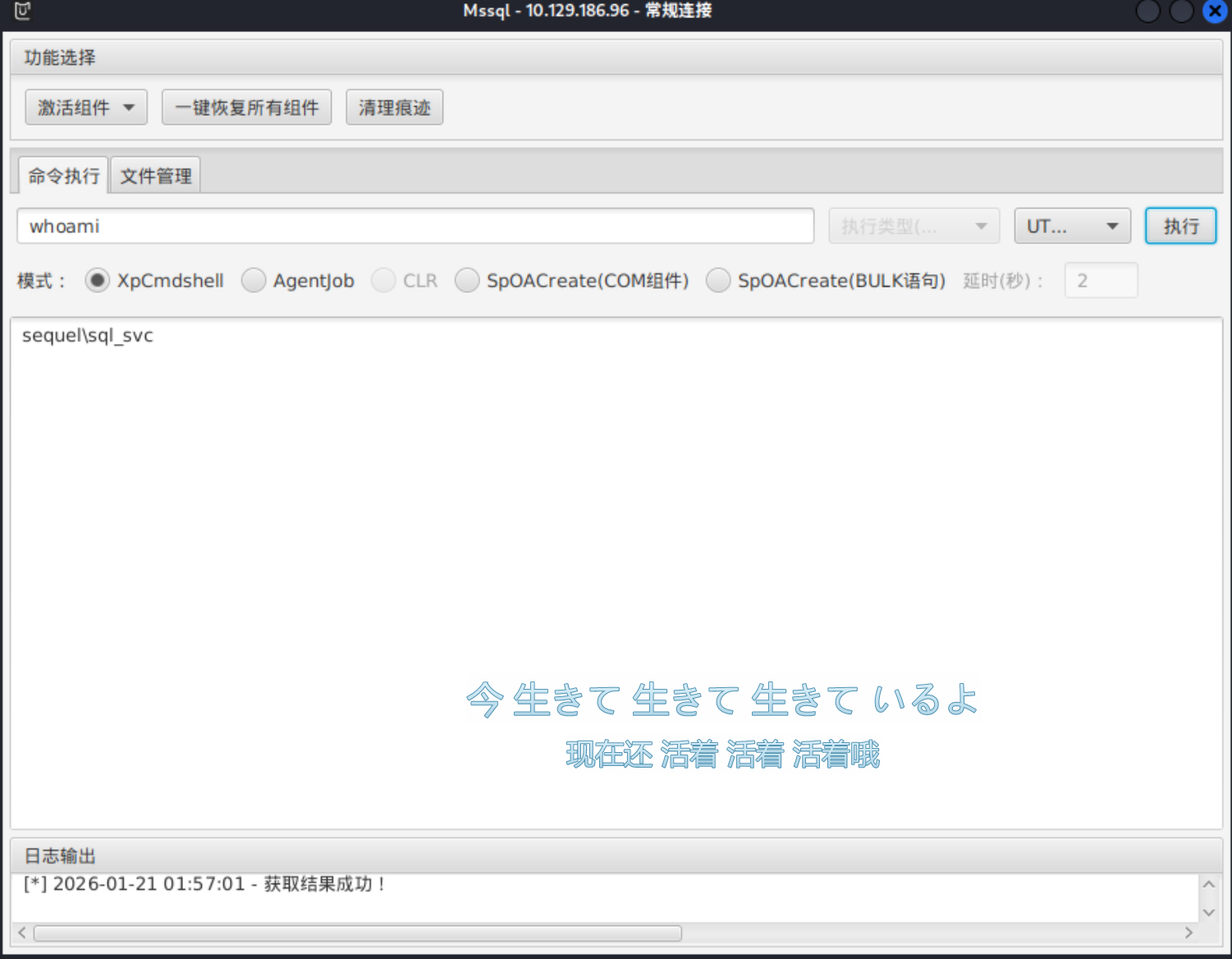Select the AgentJob mode radio button
Image resolution: width=1232 pixels, height=959 pixels.
(254, 281)
